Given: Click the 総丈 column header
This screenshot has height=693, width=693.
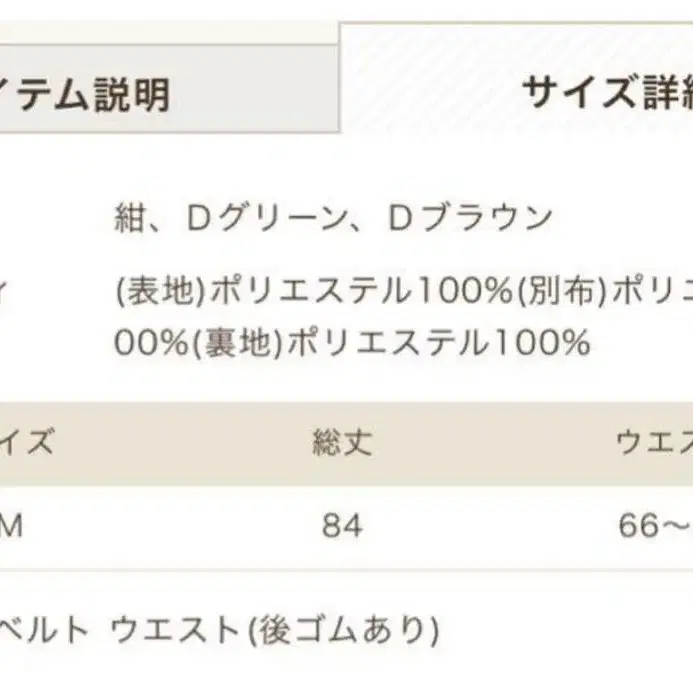Looking at the screenshot, I should coord(342,441).
